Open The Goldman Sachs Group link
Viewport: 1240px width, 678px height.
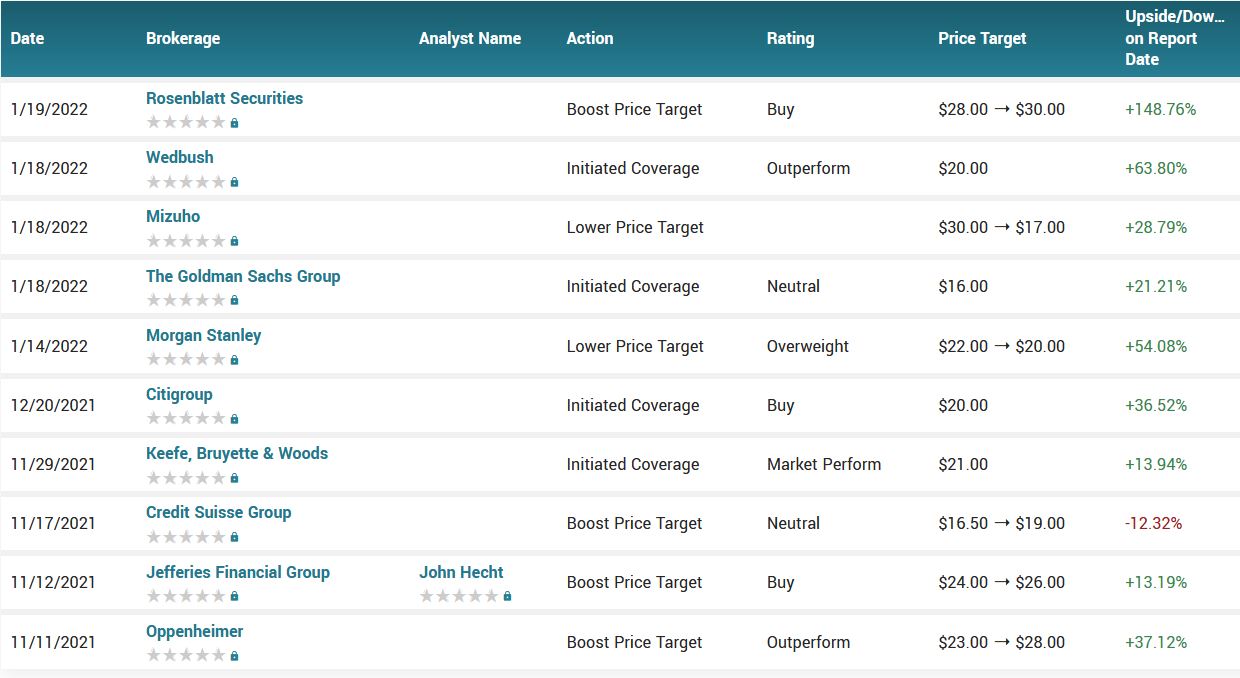(243, 276)
